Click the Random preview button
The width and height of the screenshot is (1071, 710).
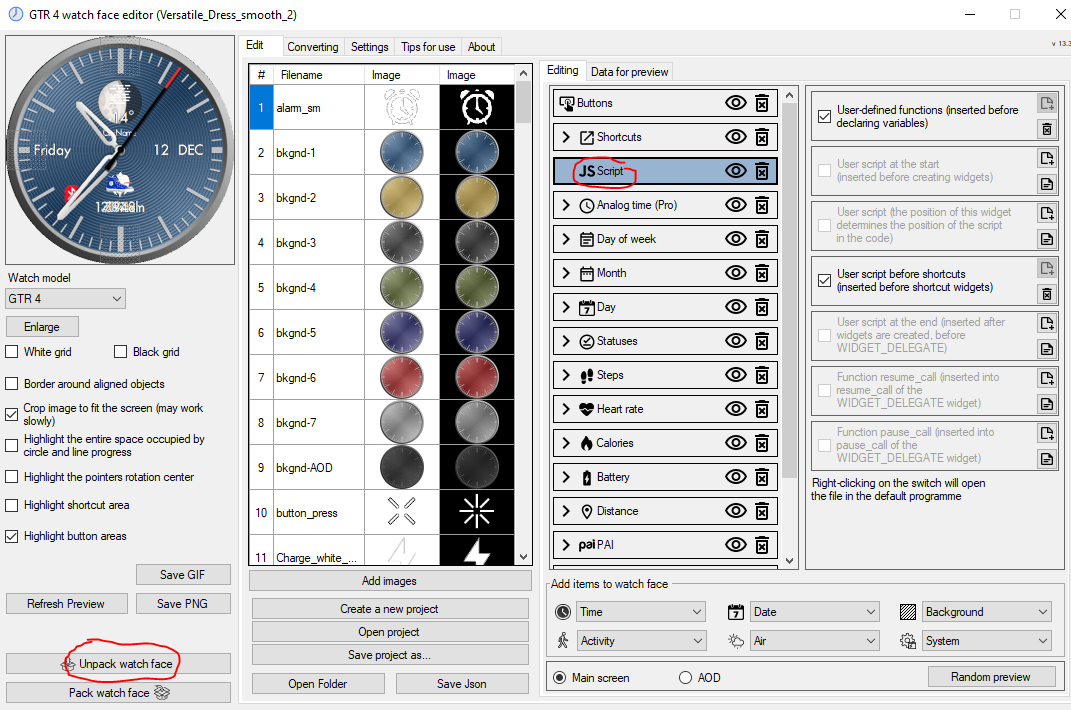[990, 677]
